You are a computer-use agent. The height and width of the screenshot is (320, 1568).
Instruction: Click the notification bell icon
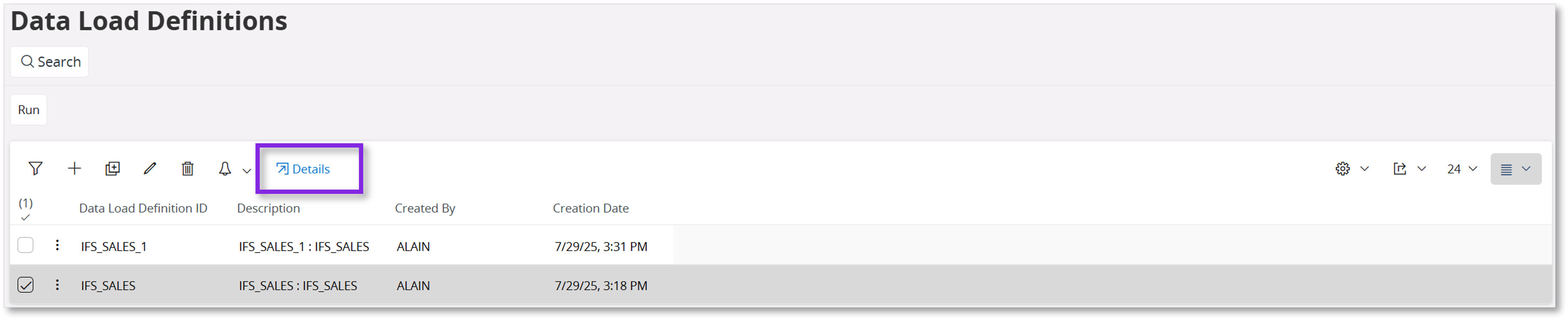pos(225,169)
